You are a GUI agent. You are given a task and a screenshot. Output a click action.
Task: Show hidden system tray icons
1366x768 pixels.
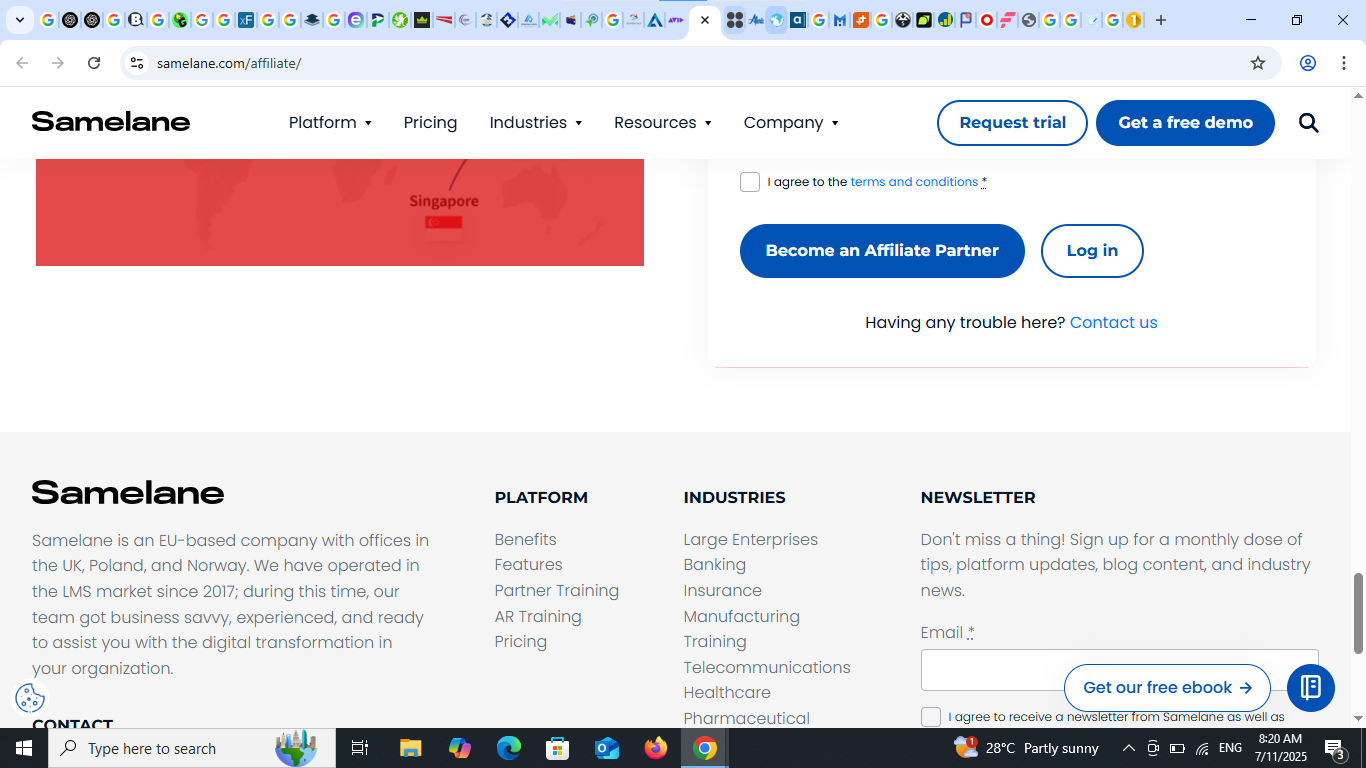pos(1128,748)
